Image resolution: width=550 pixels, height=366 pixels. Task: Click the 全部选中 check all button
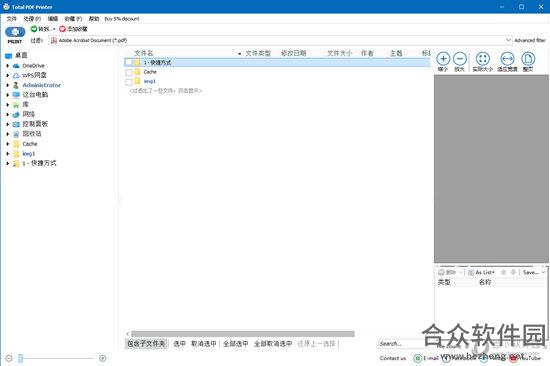click(236, 344)
